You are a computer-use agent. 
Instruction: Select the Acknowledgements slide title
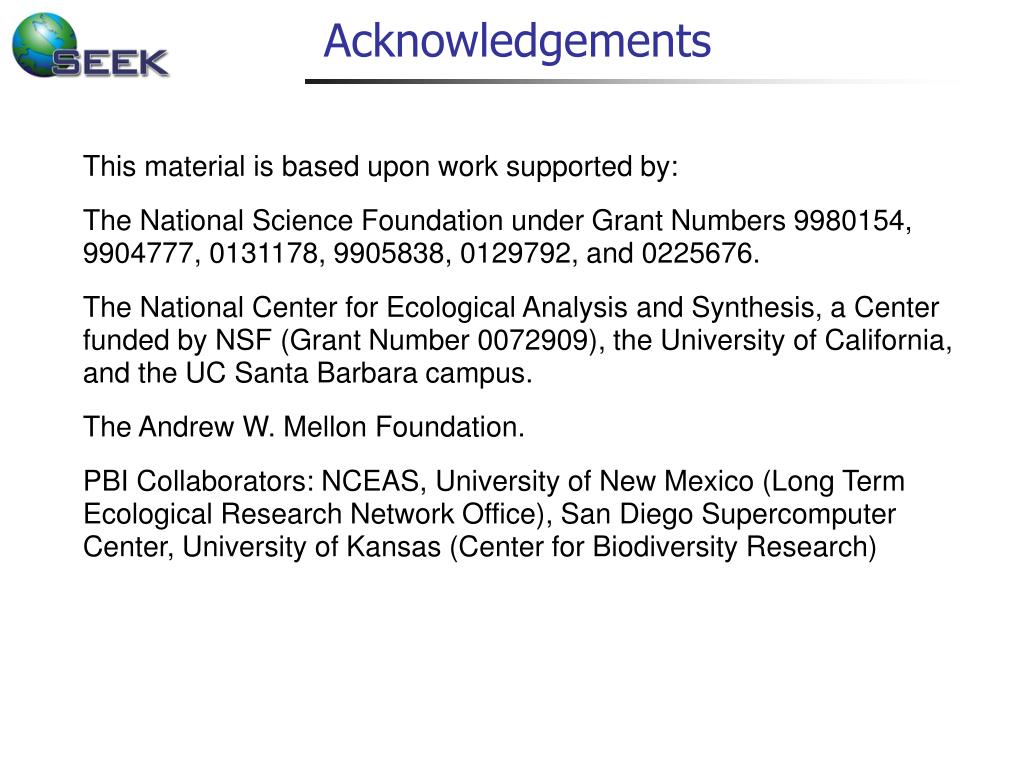coord(517,41)
